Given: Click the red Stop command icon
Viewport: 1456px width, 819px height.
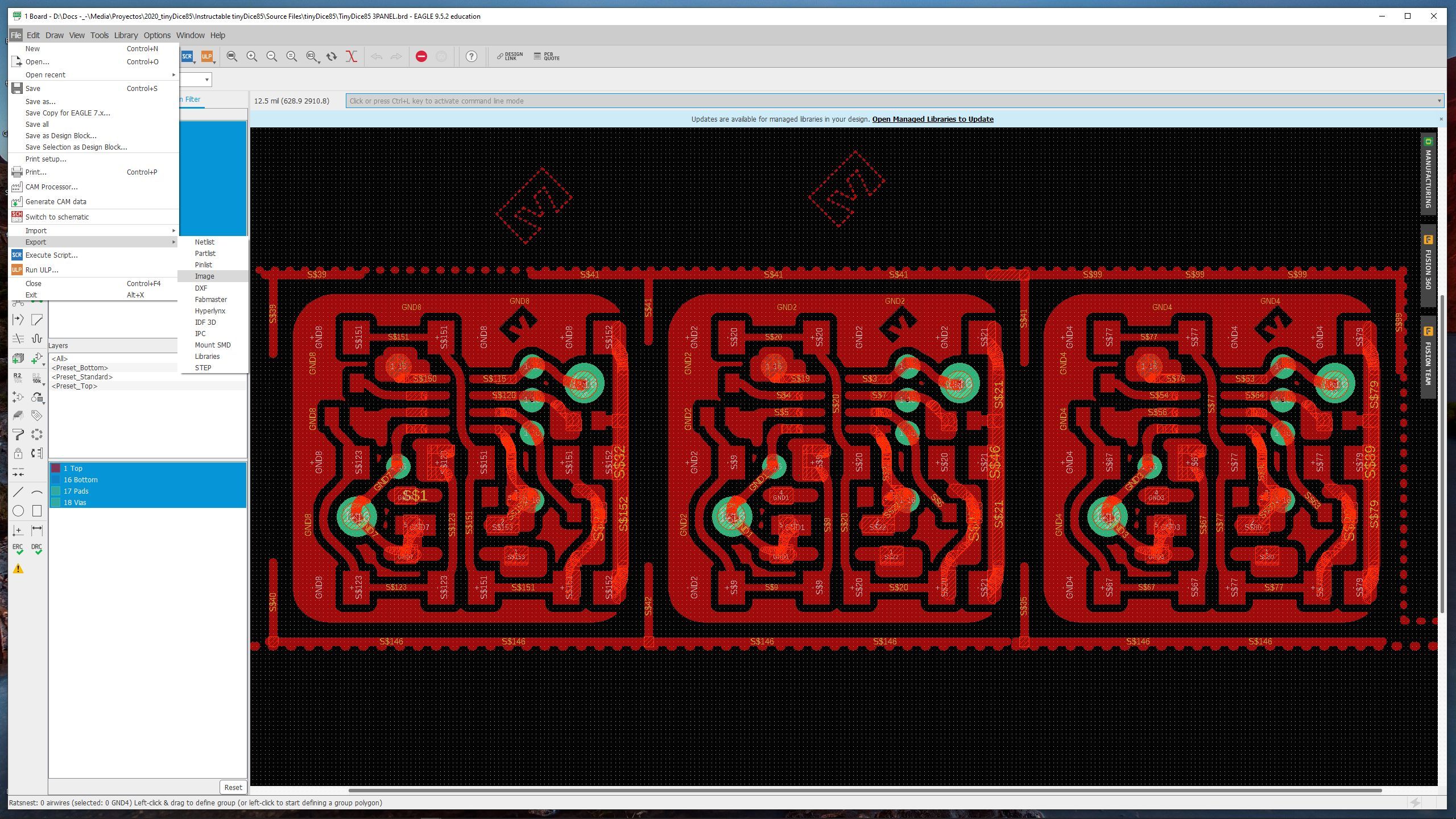Looking at the screenshot, I should pyautogui.click(x=421, y=56).
